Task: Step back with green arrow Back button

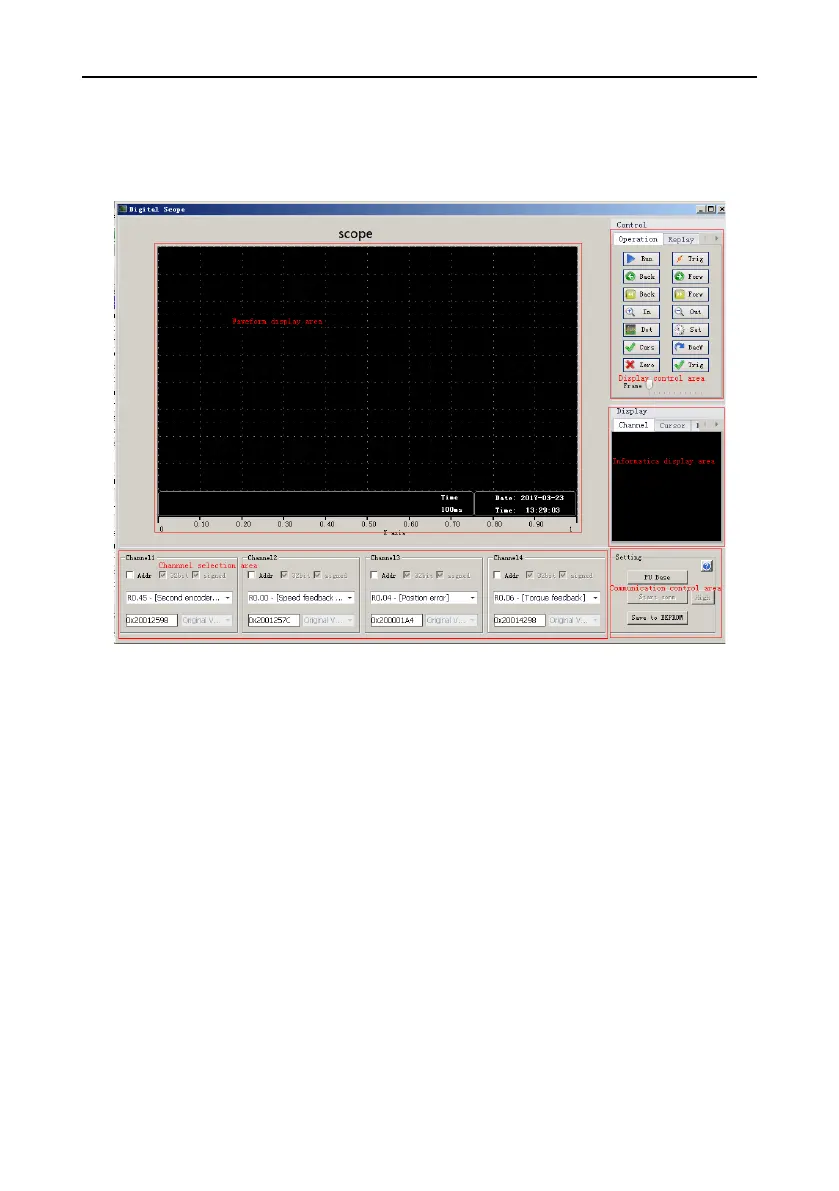Action: click(641, 276)
